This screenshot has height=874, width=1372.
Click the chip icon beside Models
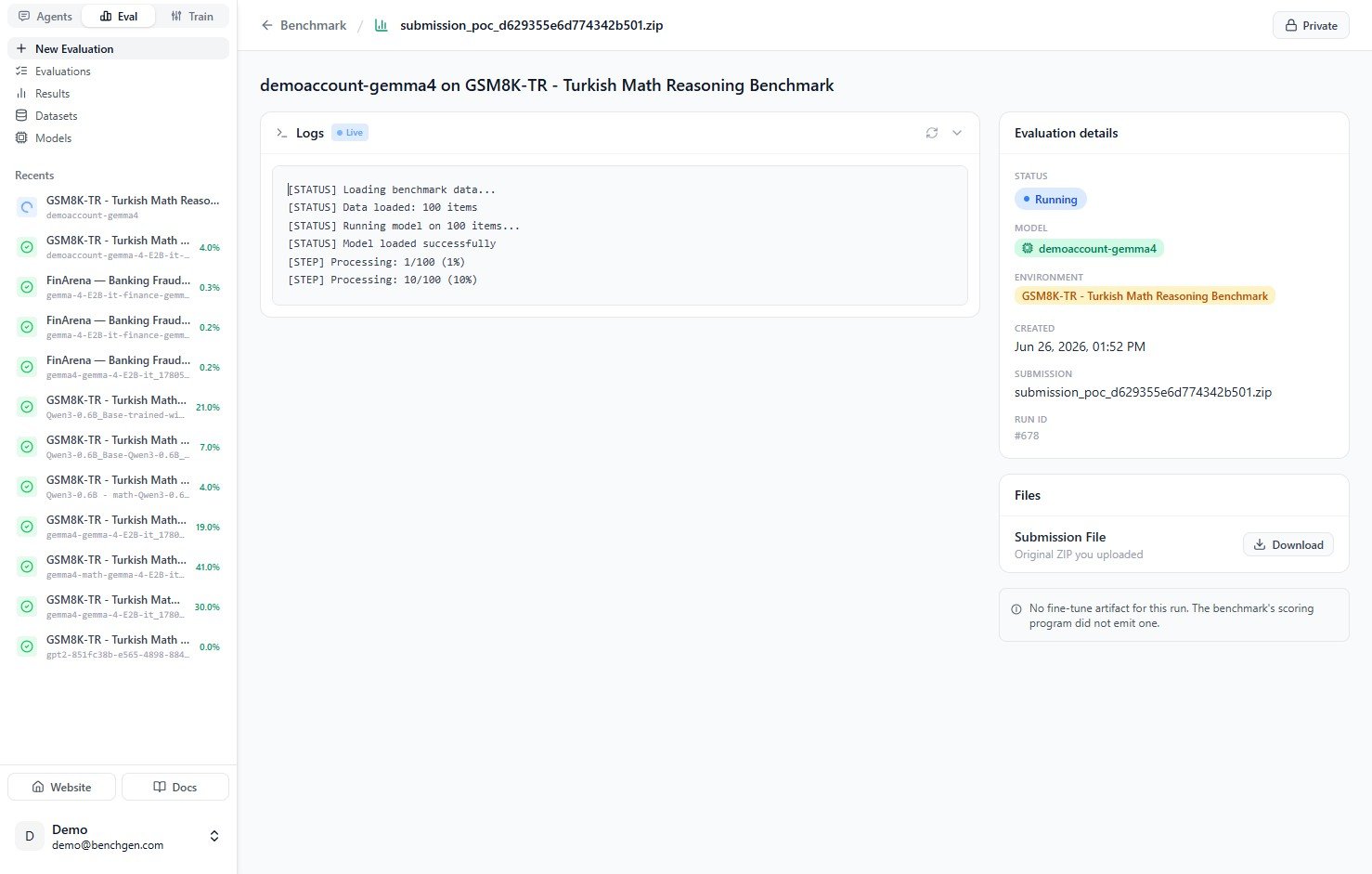pyautogui.click(x=21, y=137)
